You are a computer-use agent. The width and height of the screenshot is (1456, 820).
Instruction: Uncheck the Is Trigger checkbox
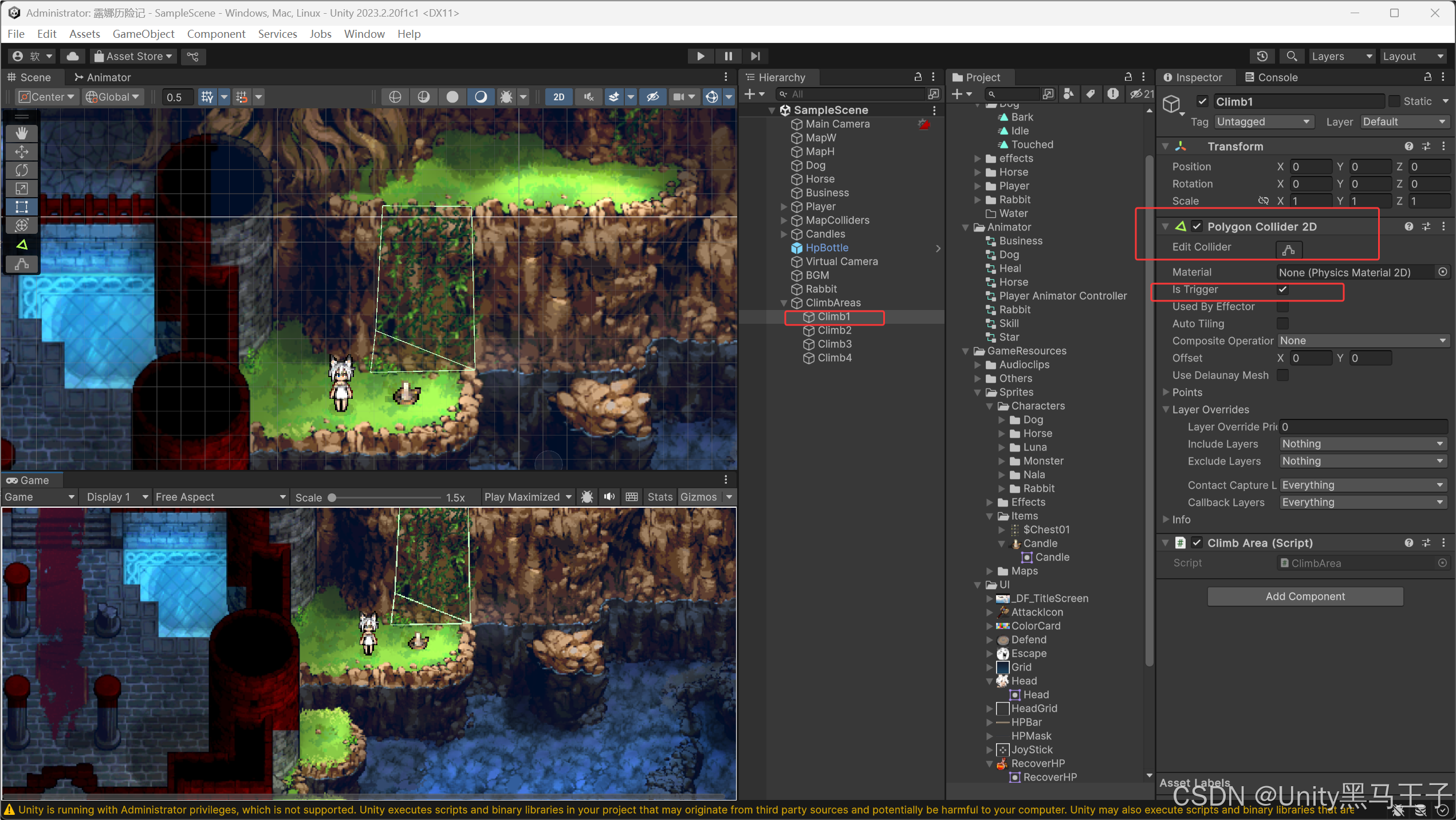(x=1283, y=289)
